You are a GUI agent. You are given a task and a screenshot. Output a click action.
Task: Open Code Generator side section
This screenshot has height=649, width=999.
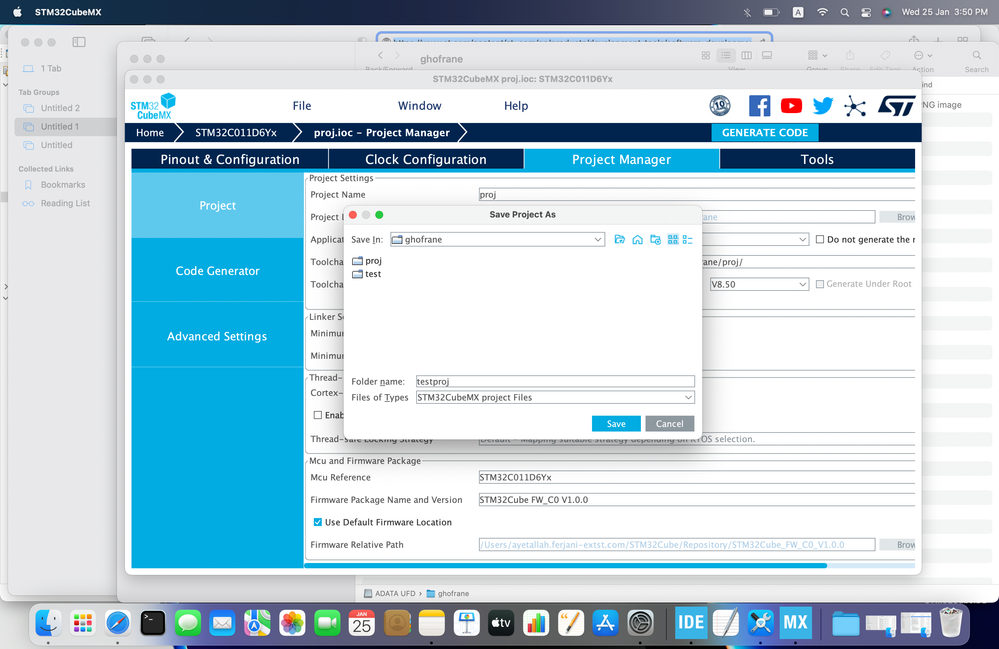217,271
